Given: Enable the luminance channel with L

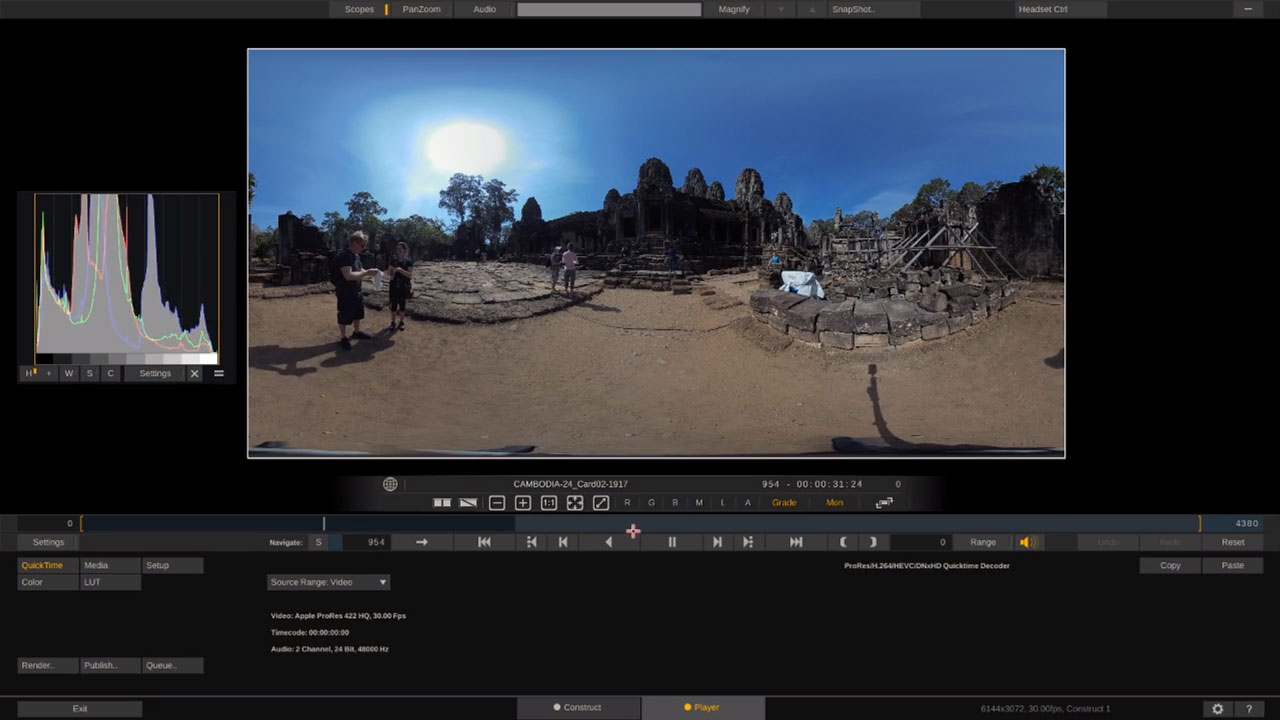Looking at the screenshot, I should click(x=723, y=503).
